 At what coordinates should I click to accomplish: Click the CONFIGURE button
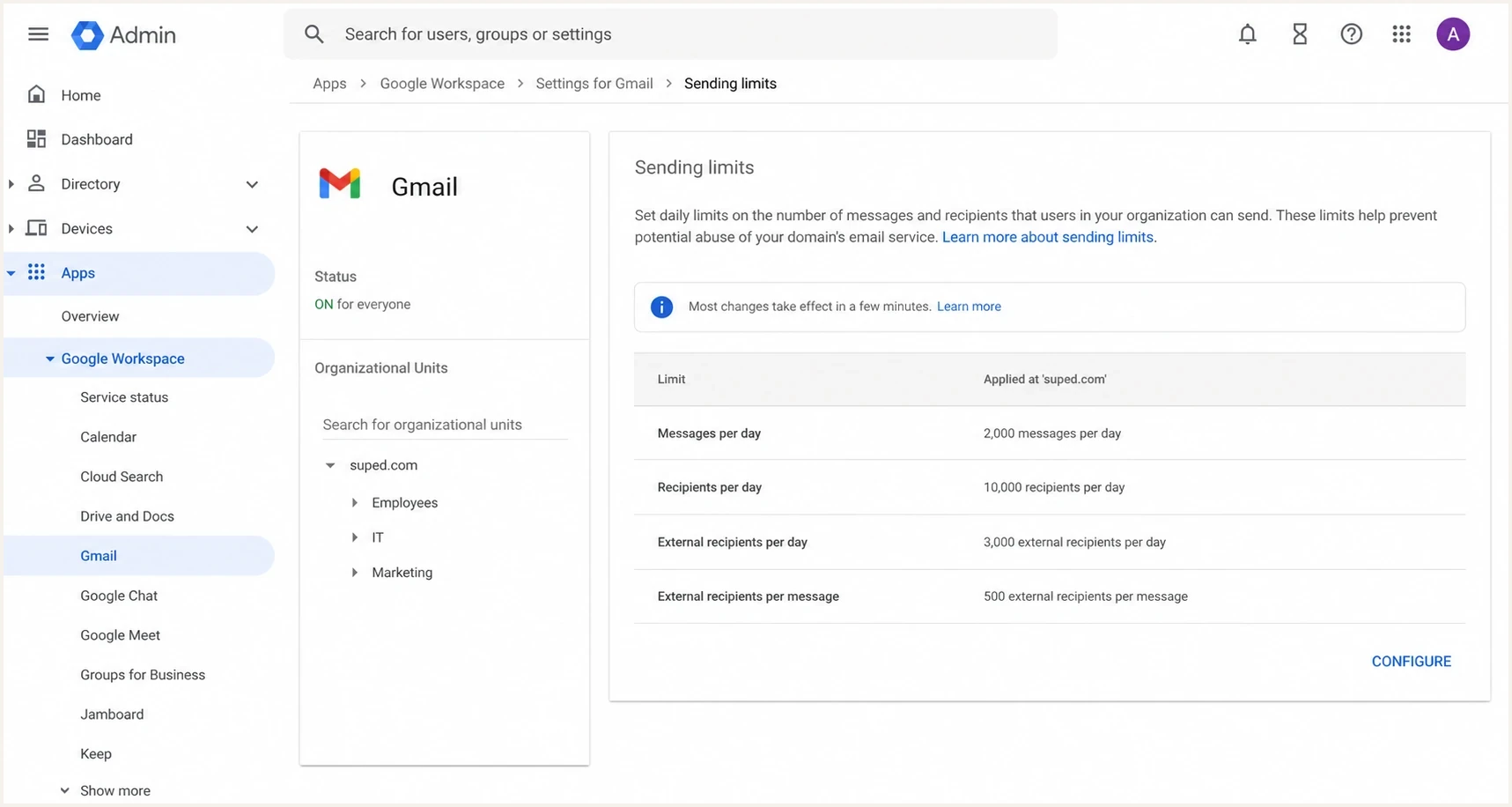click(1411, 662)
